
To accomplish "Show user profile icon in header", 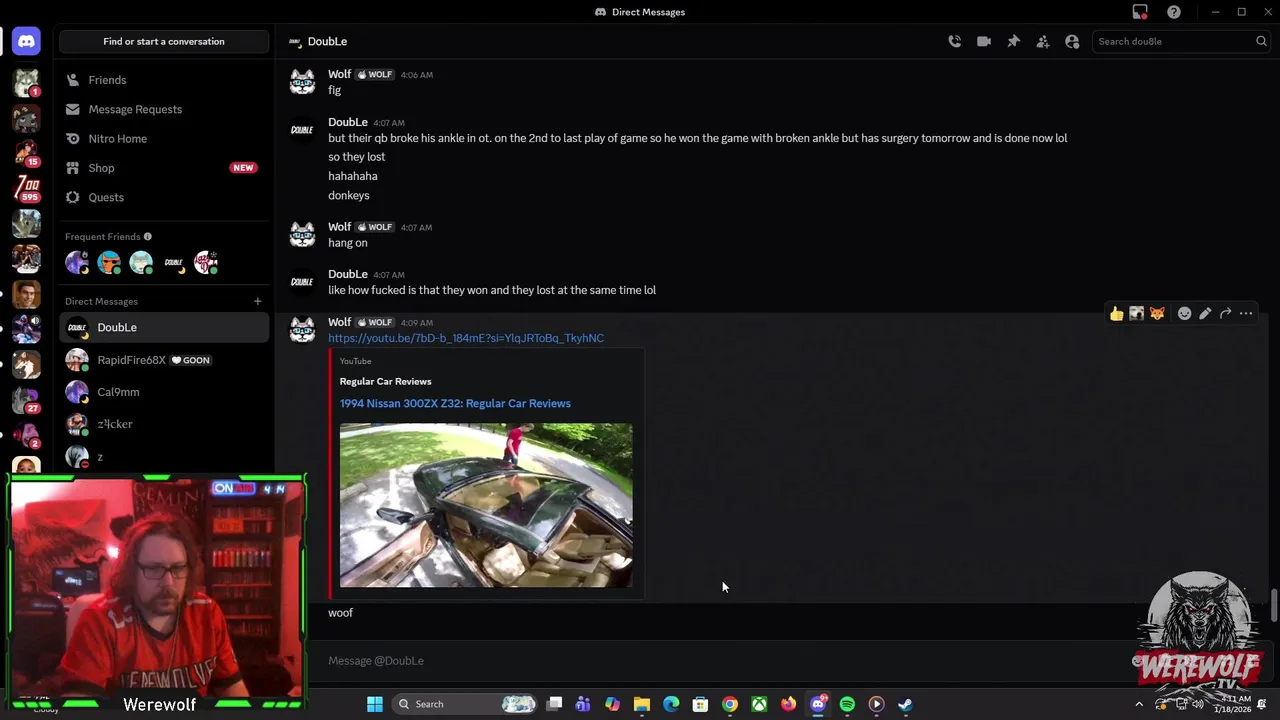I will (x=1072, y=41).
